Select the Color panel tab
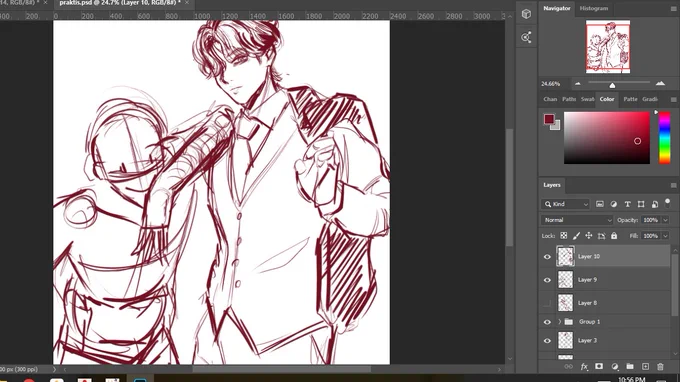Viewport: 680px width, 382px height. 607,99
